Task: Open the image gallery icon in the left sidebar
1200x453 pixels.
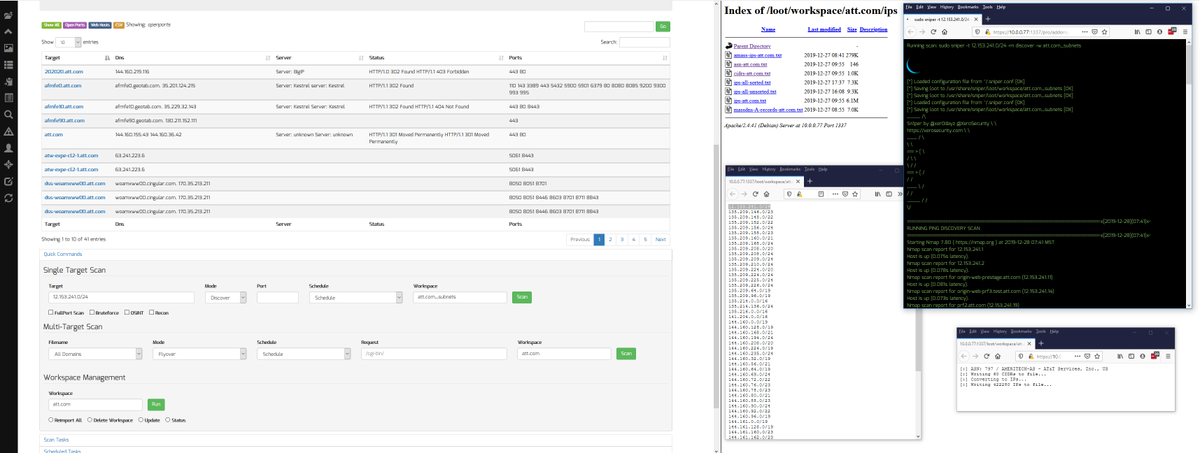Action: (8, 48)
